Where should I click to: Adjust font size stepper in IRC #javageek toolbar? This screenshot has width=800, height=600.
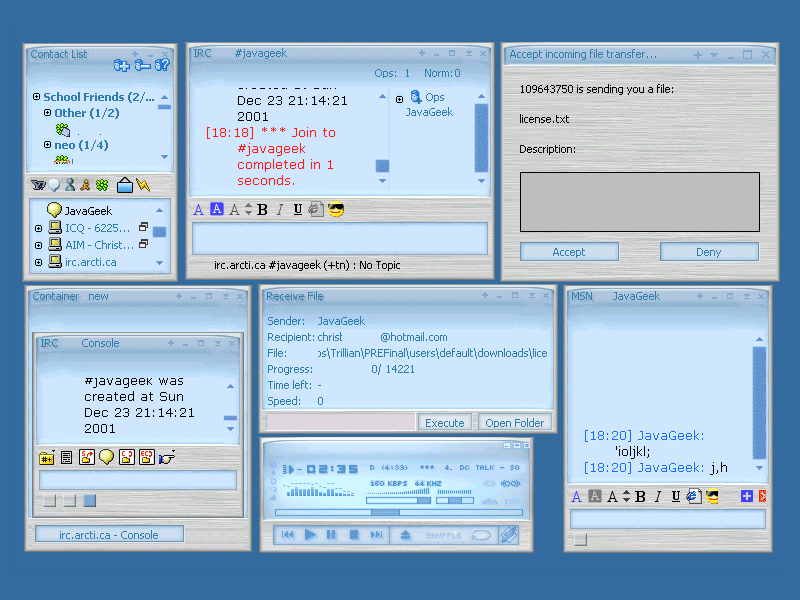pyautogui.click(x=248, y=209)
